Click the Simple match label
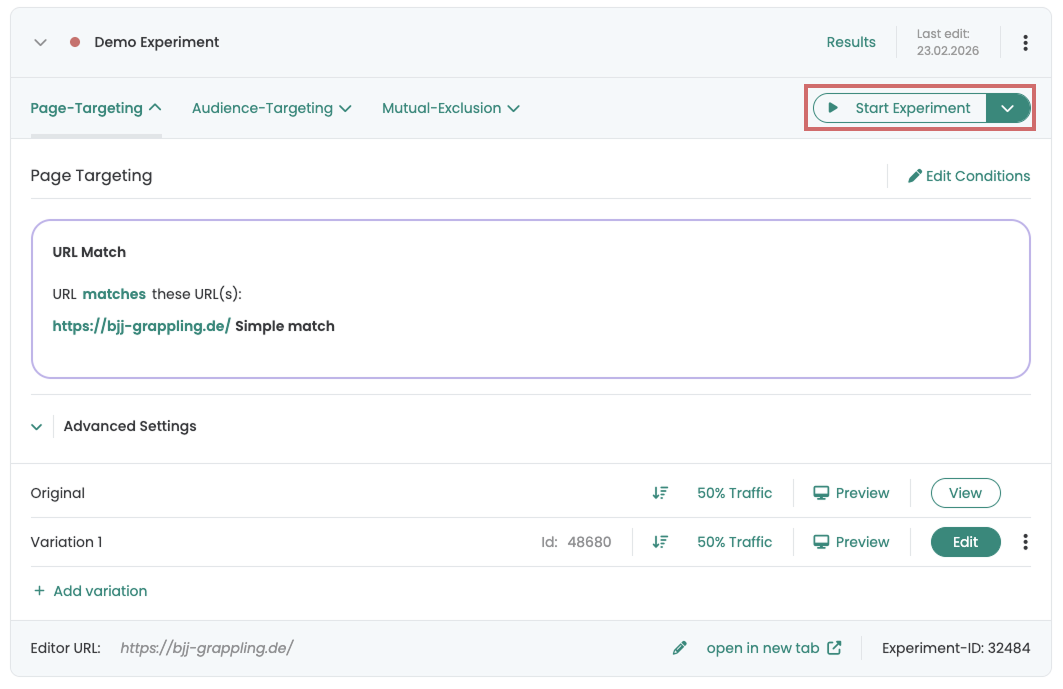 [x=285, y=326]
